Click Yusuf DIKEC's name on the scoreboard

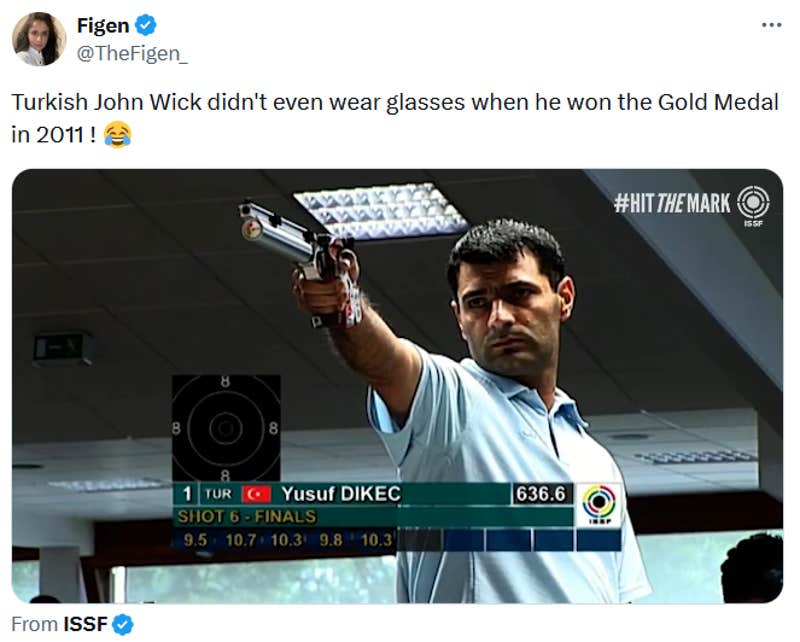343,491
